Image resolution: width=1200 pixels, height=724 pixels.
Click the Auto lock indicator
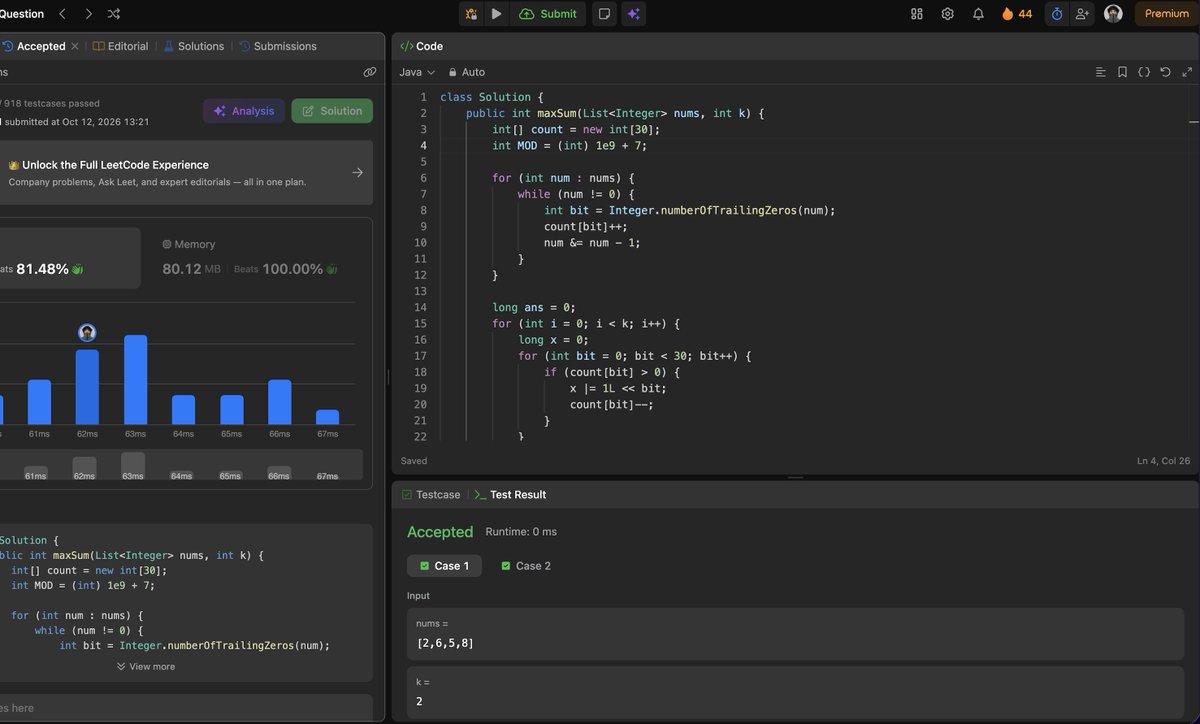tap(467, 72)
